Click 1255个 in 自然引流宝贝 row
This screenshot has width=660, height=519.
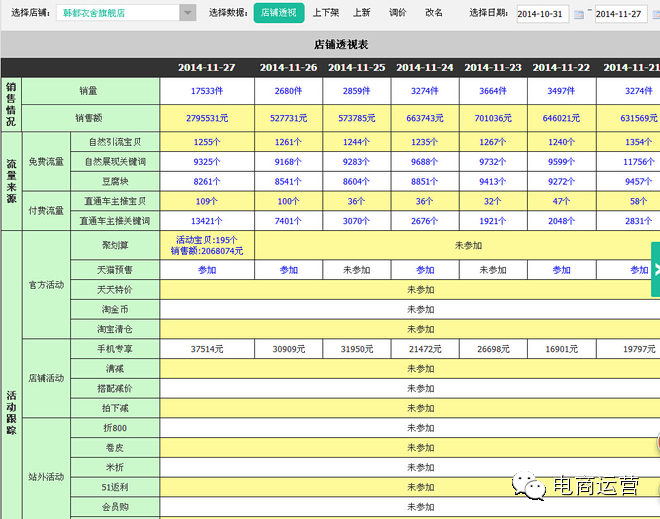click(x=207, y=142)
